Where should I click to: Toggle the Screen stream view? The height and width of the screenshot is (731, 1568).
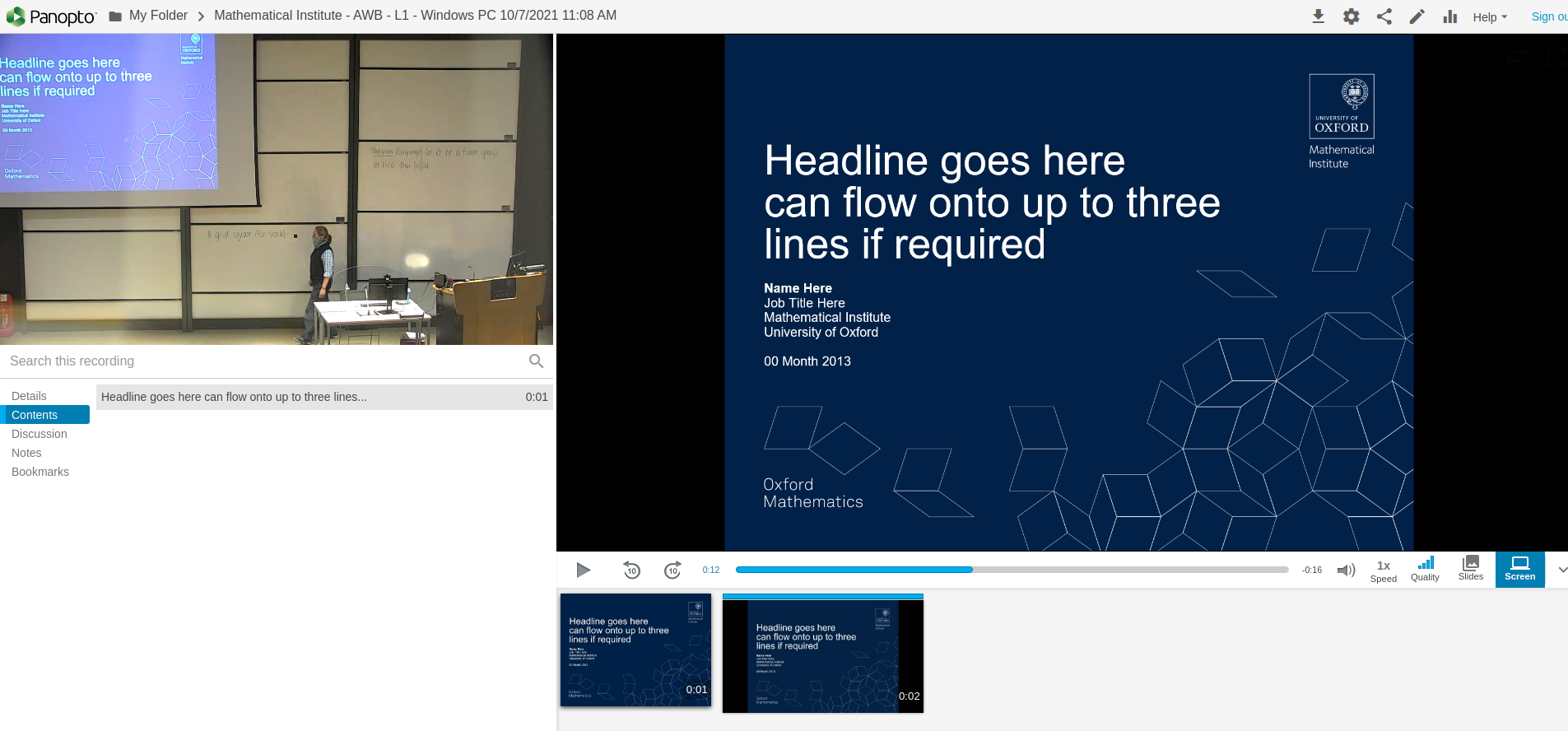point(1519,569)
